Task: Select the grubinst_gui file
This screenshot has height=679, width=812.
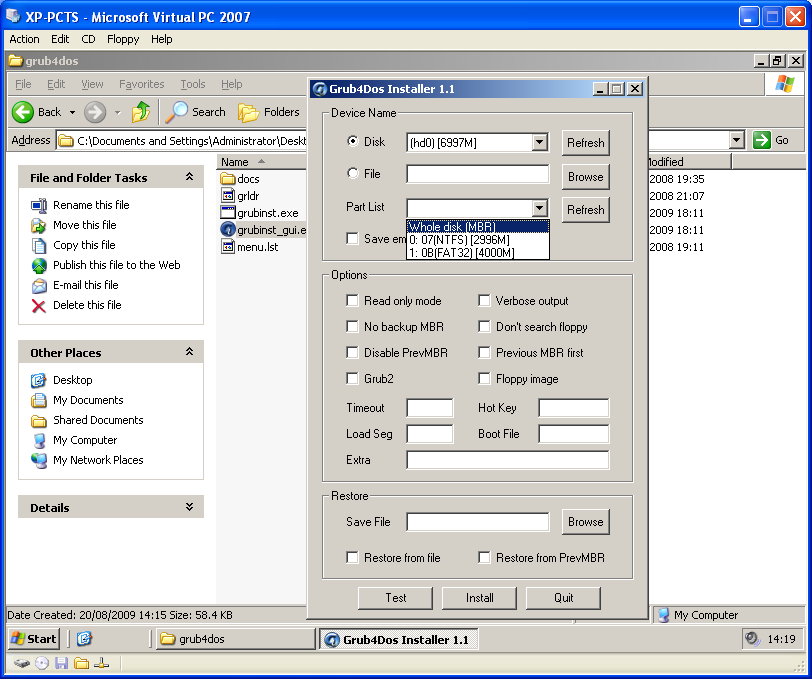Action: (x=263, y=230)
